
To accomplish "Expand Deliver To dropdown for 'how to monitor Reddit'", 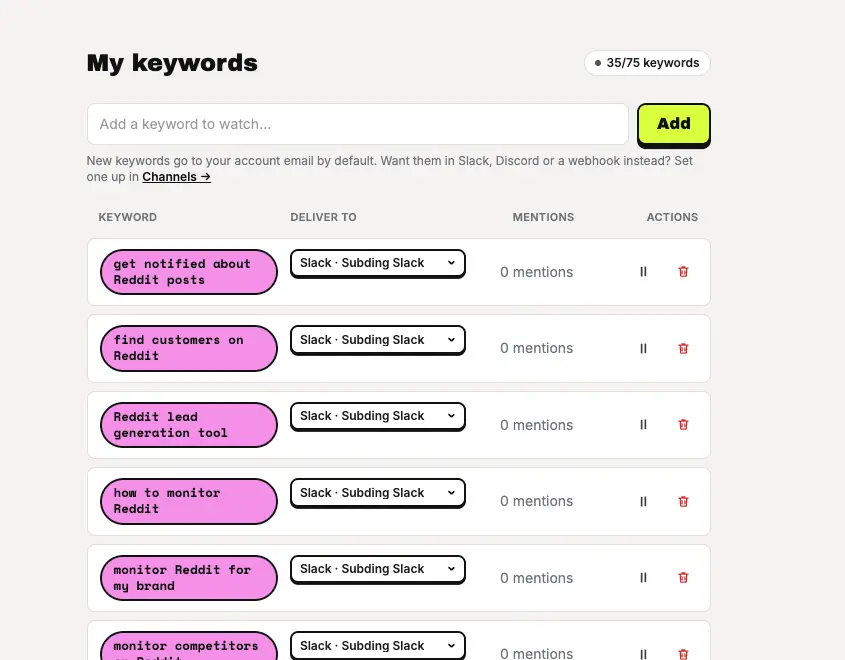I will 378,493.
